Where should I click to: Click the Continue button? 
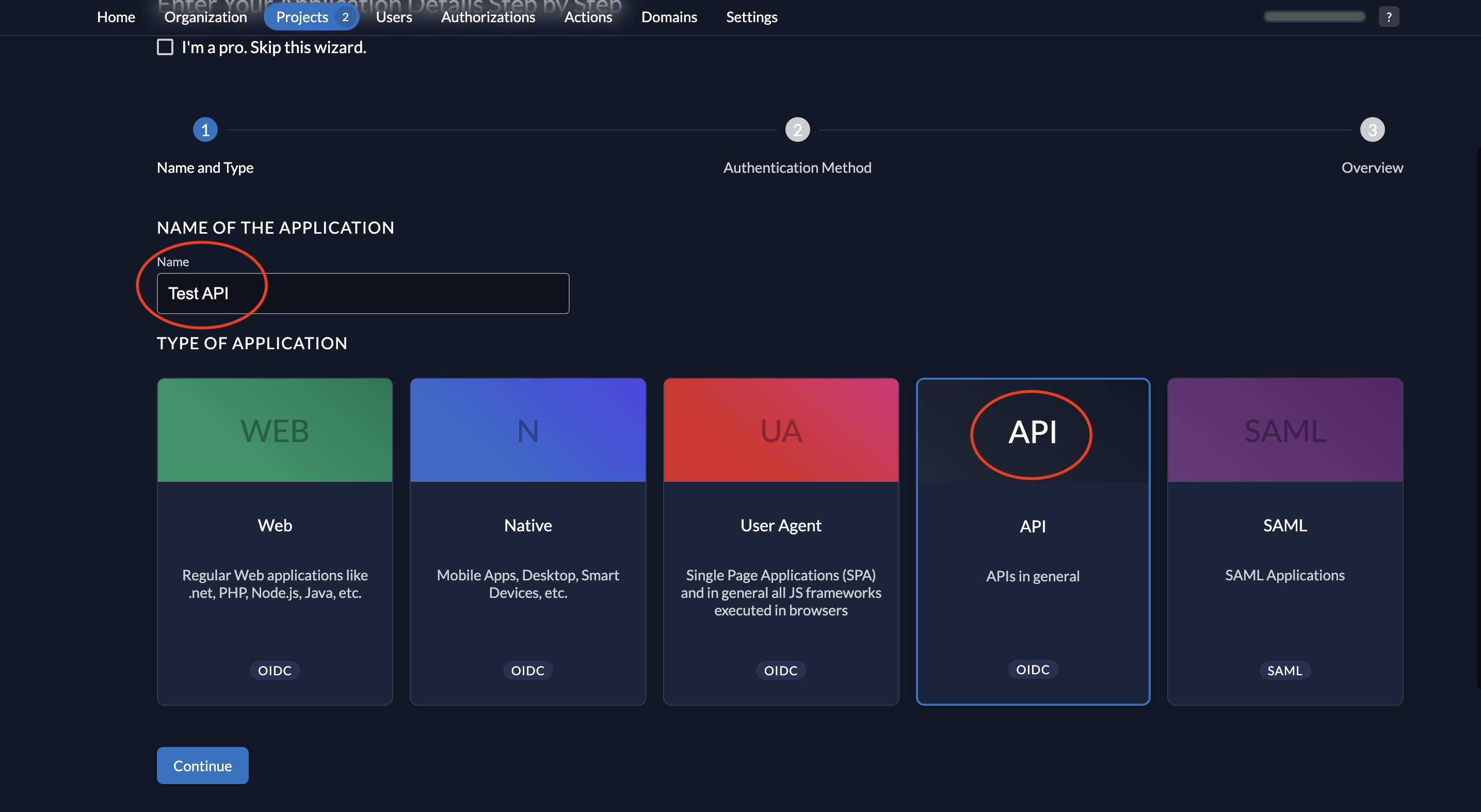[202, 766]
